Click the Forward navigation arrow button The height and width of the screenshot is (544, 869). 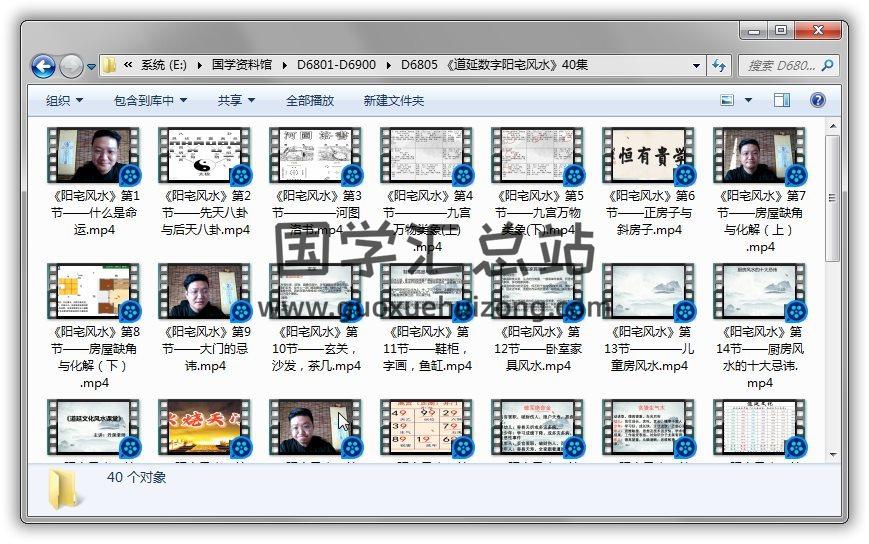(x=71, y=66)
